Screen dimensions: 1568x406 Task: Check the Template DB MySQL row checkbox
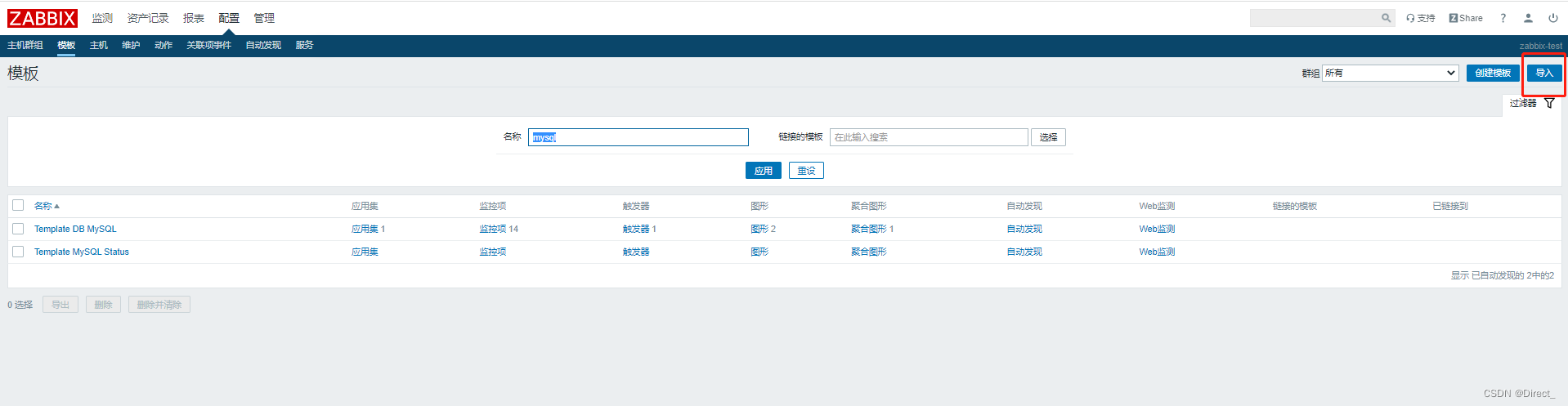[18, 229]
